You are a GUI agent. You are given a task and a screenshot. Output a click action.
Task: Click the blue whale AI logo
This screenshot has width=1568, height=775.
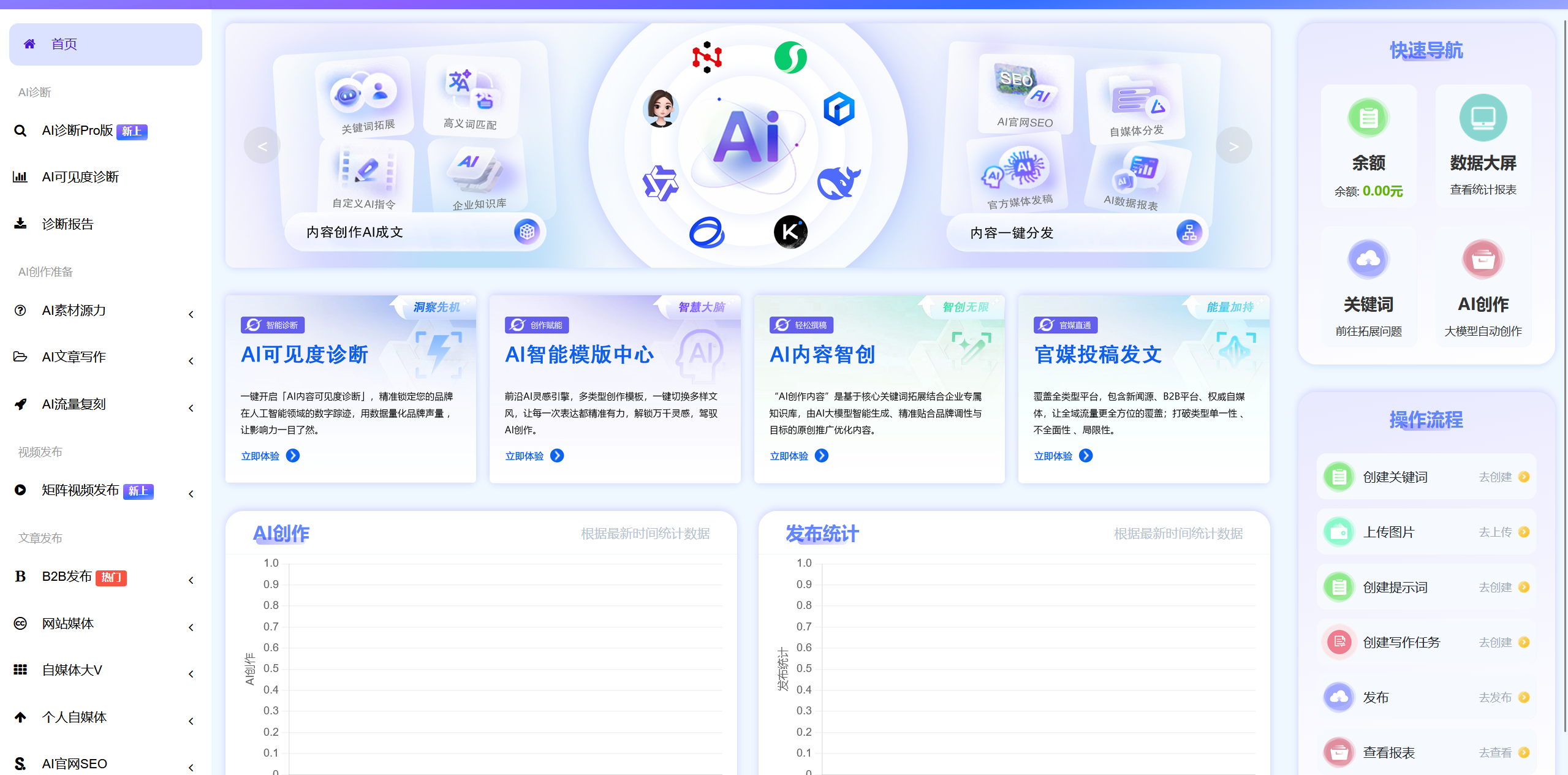[838, 183]
